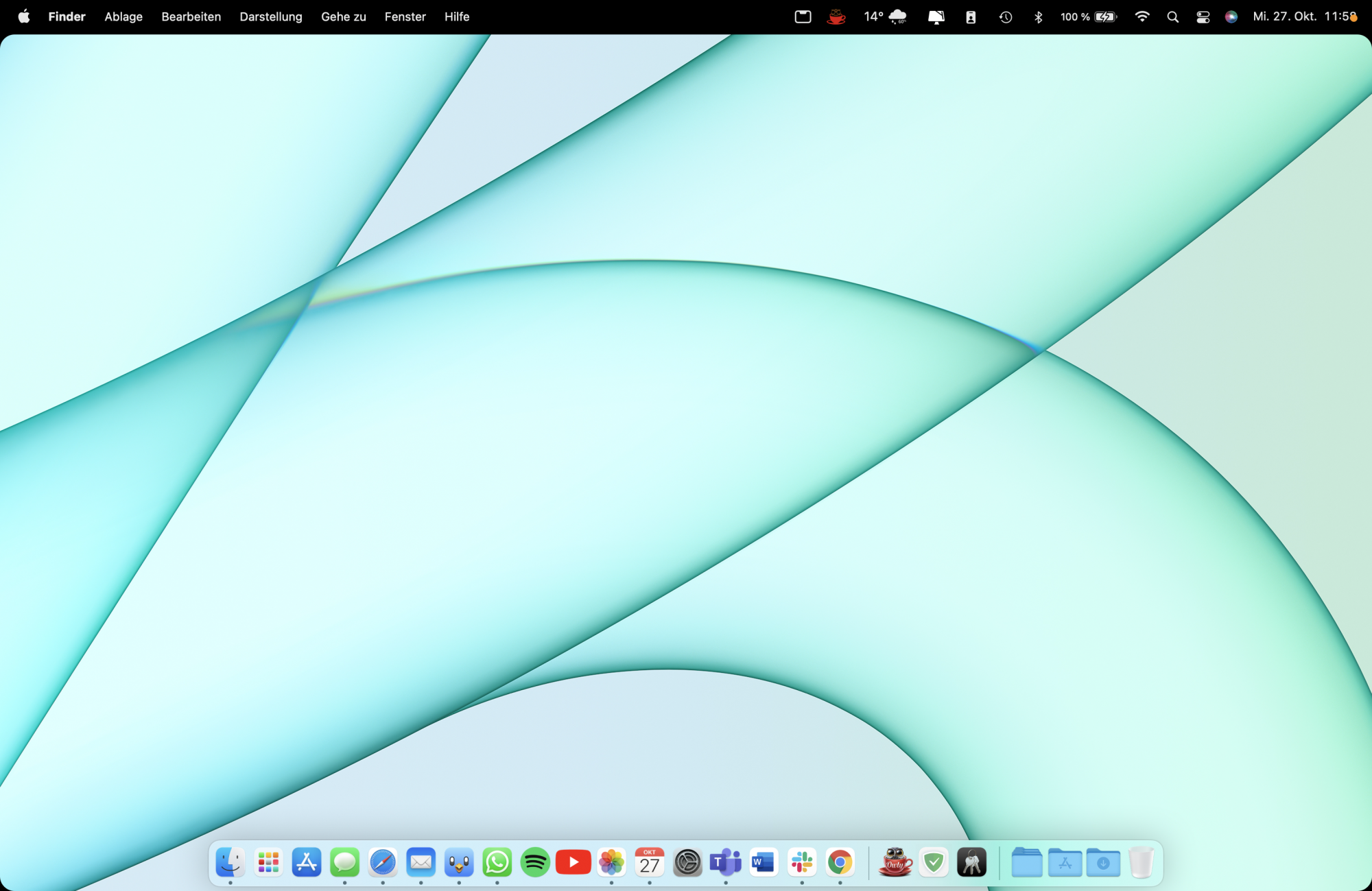Open the Owly coffee cup menu bar icon

836,16
